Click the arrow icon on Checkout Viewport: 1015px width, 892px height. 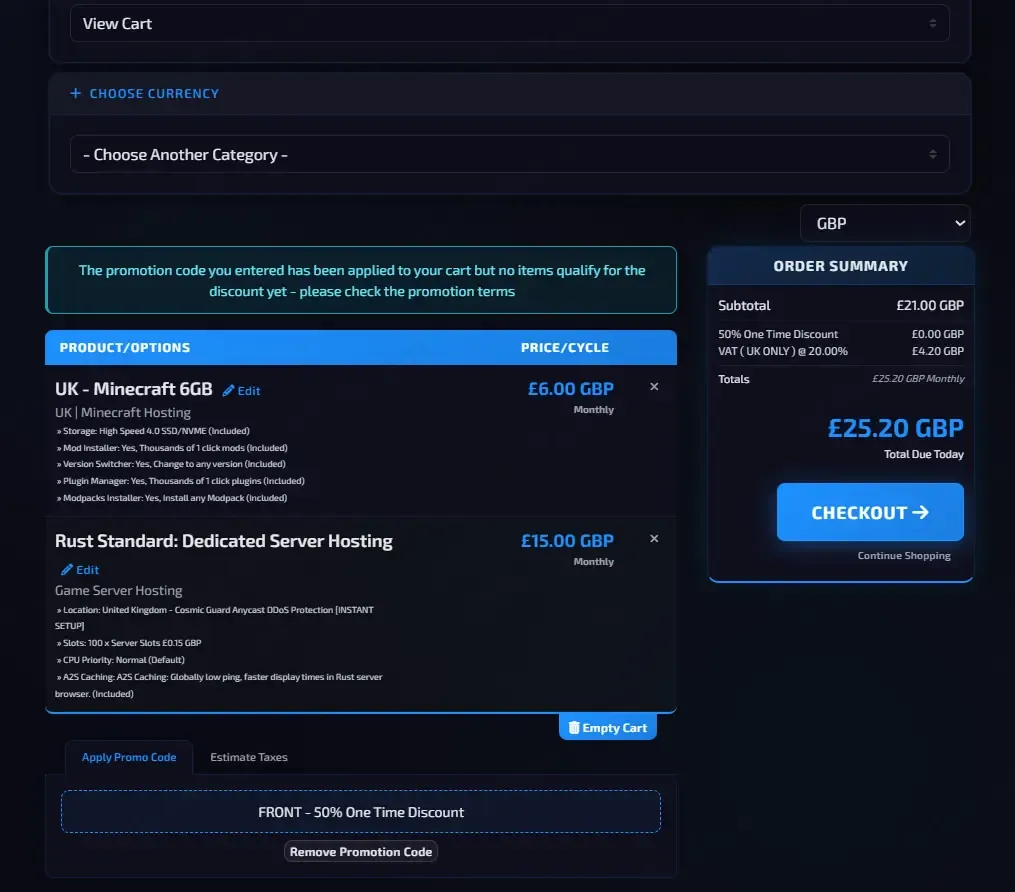[920, 513]
